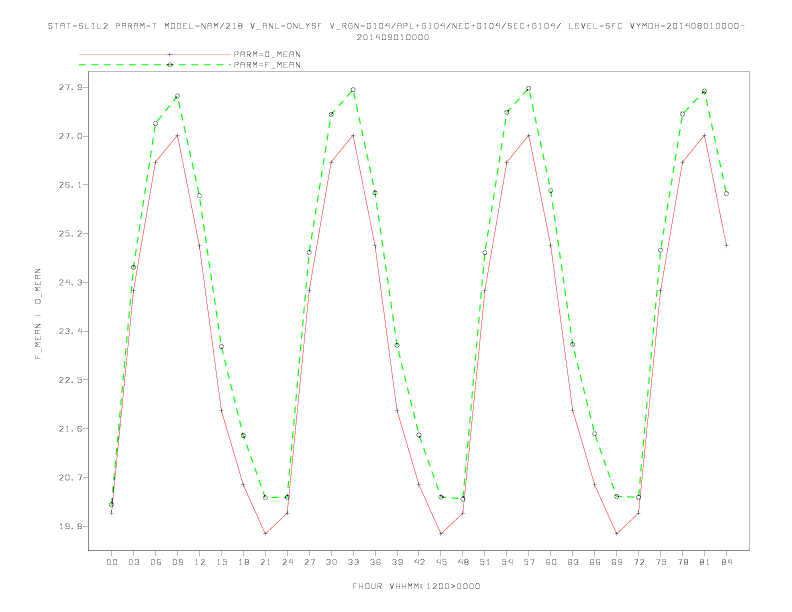Click the y-axis tick label 23.4

coord(70,331)
